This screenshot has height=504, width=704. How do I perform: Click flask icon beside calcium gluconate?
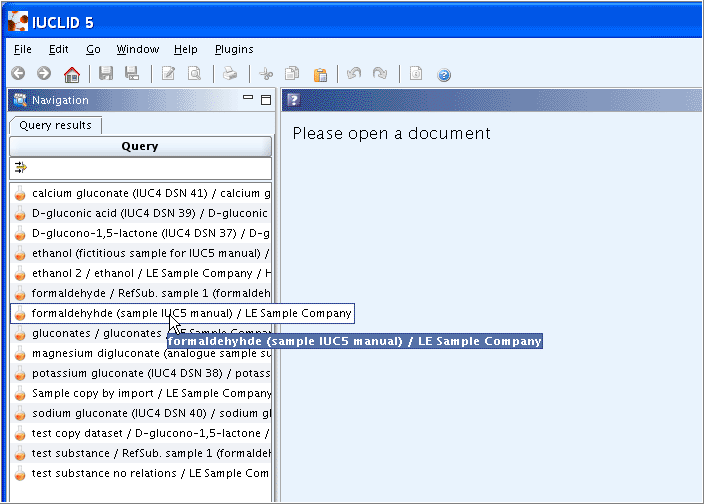(20, 194)
